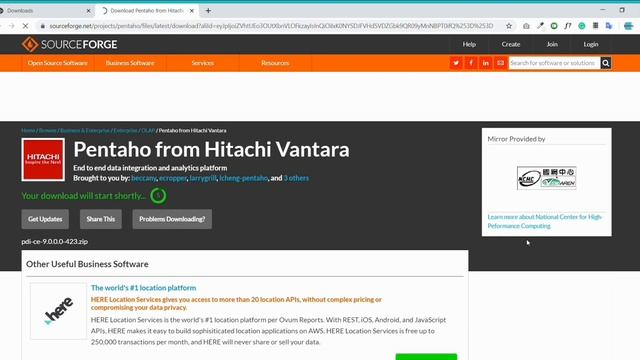Open The world's #1 location platform link
The image size is (640, 360).
click(143, 288)
